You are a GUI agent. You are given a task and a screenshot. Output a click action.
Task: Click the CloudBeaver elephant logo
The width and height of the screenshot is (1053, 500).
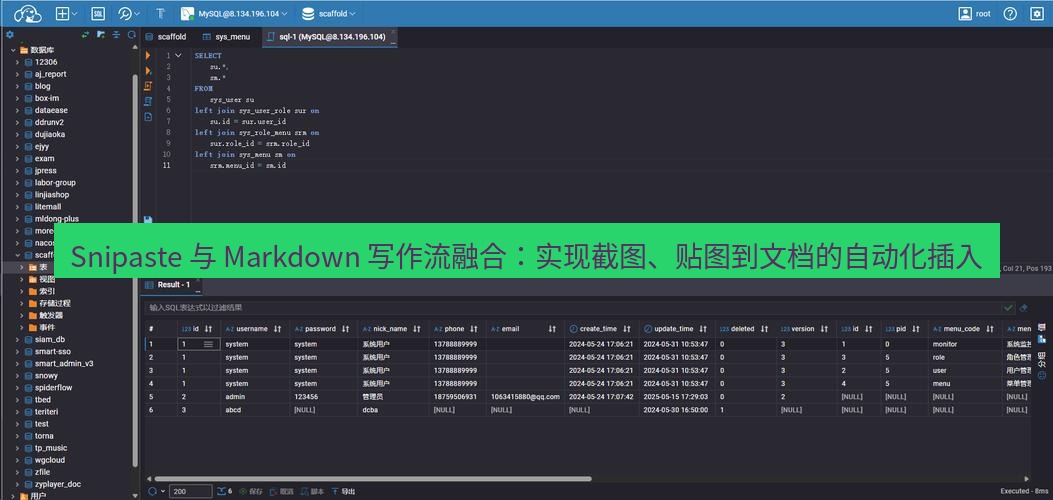click(x=27, y=13)
